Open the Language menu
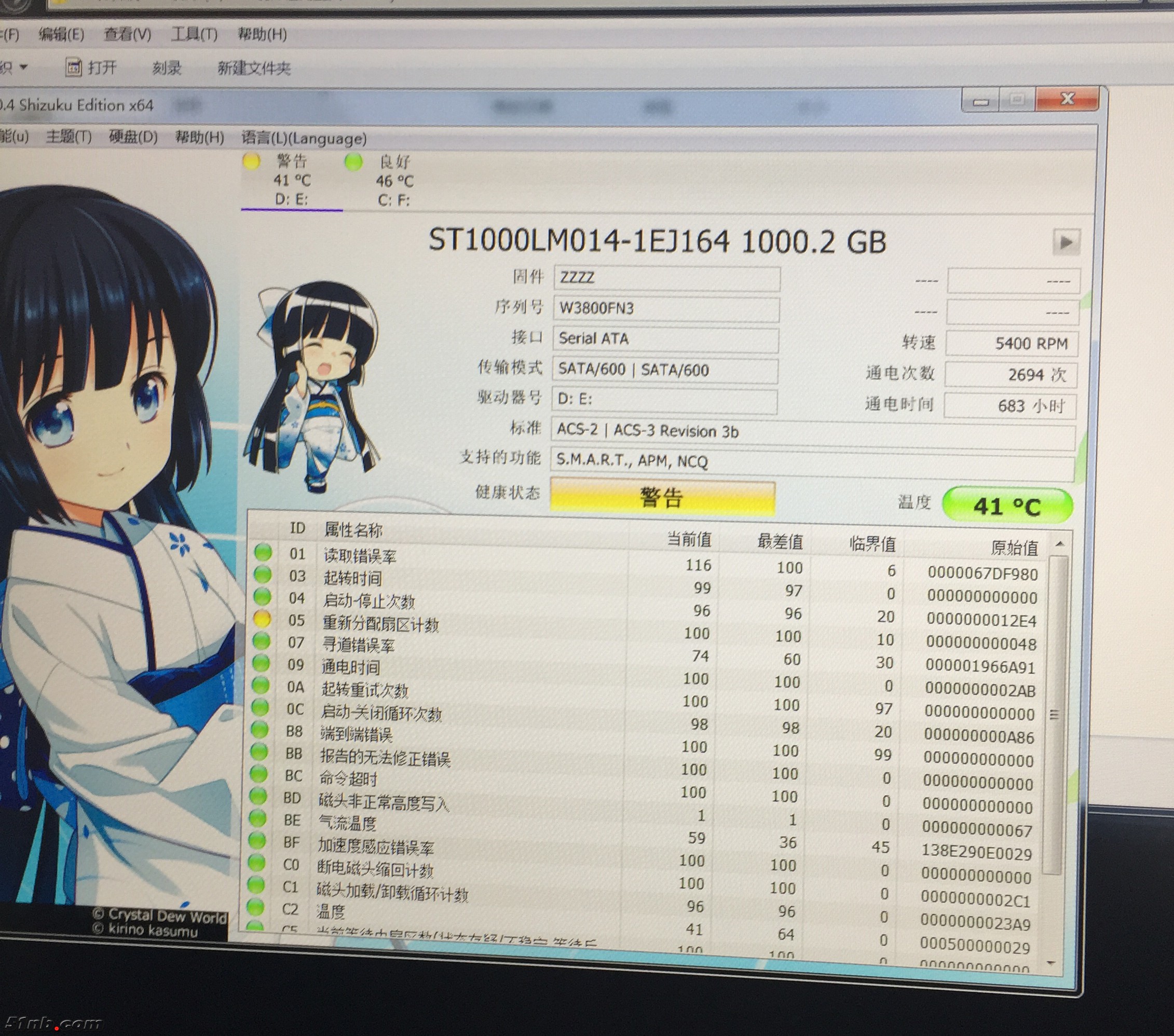The height and width of the screenshot is (1036, 1174). (304, 139)
